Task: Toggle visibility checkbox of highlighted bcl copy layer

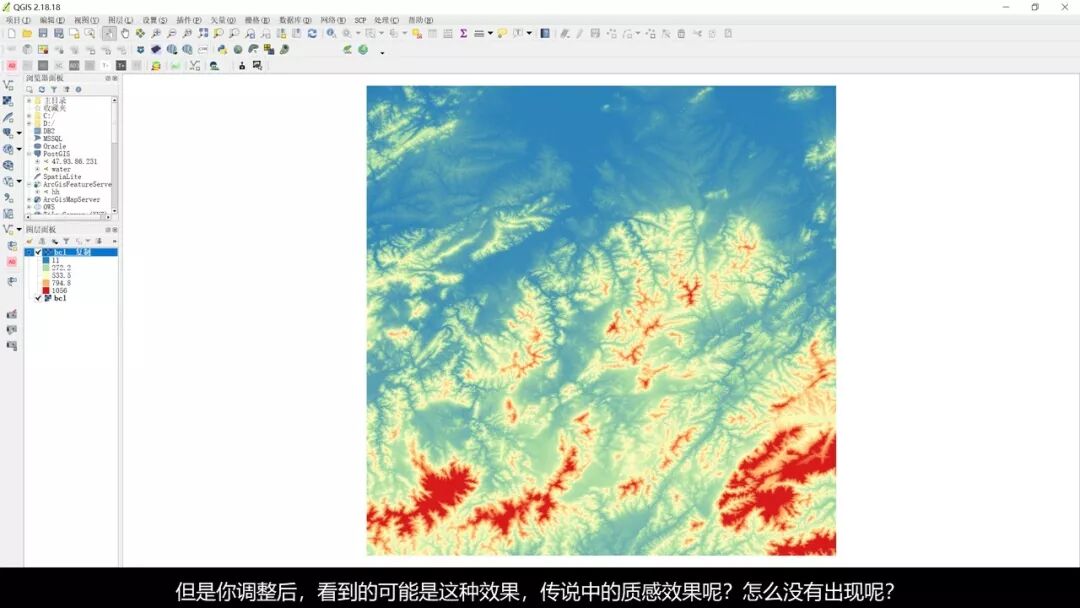Action: (x=39, y=252)
